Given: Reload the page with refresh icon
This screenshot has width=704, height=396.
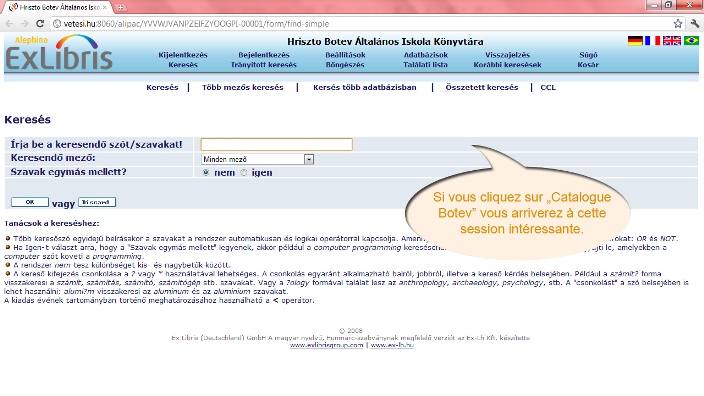Looking at the screenshot, I should 40,23.
